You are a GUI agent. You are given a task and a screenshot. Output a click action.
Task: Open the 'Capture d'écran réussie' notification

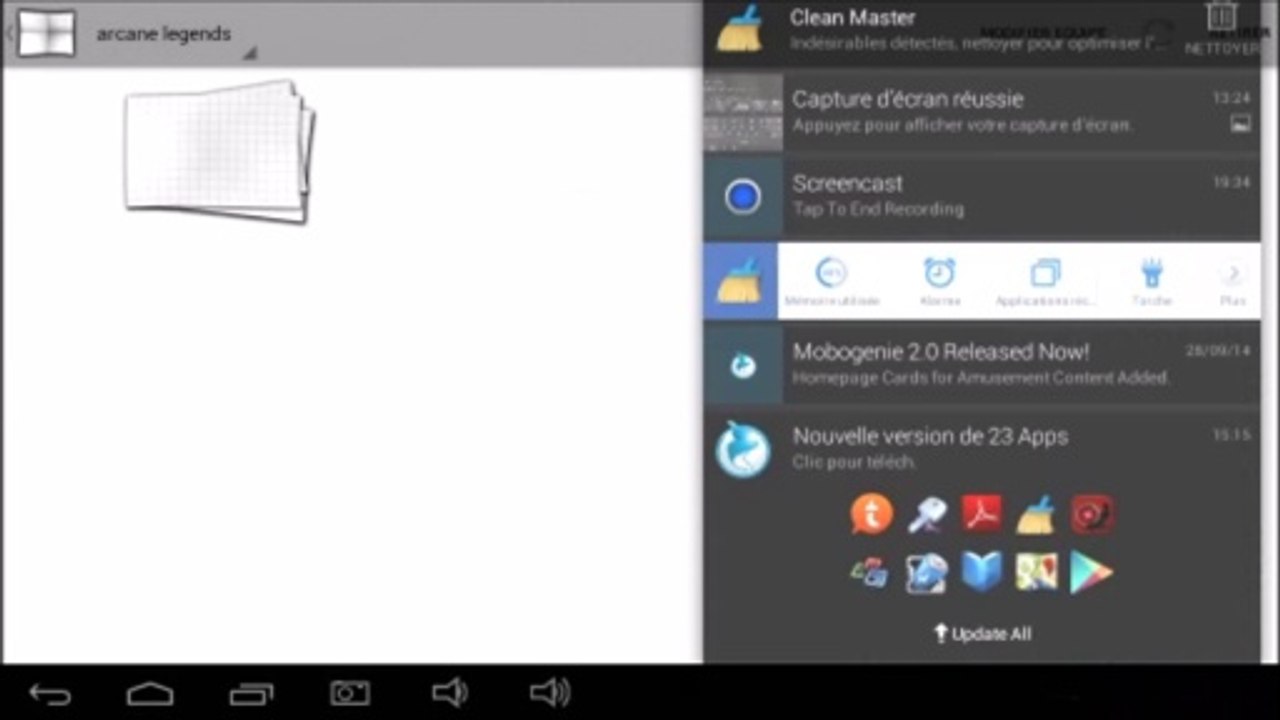click(981, 111)
